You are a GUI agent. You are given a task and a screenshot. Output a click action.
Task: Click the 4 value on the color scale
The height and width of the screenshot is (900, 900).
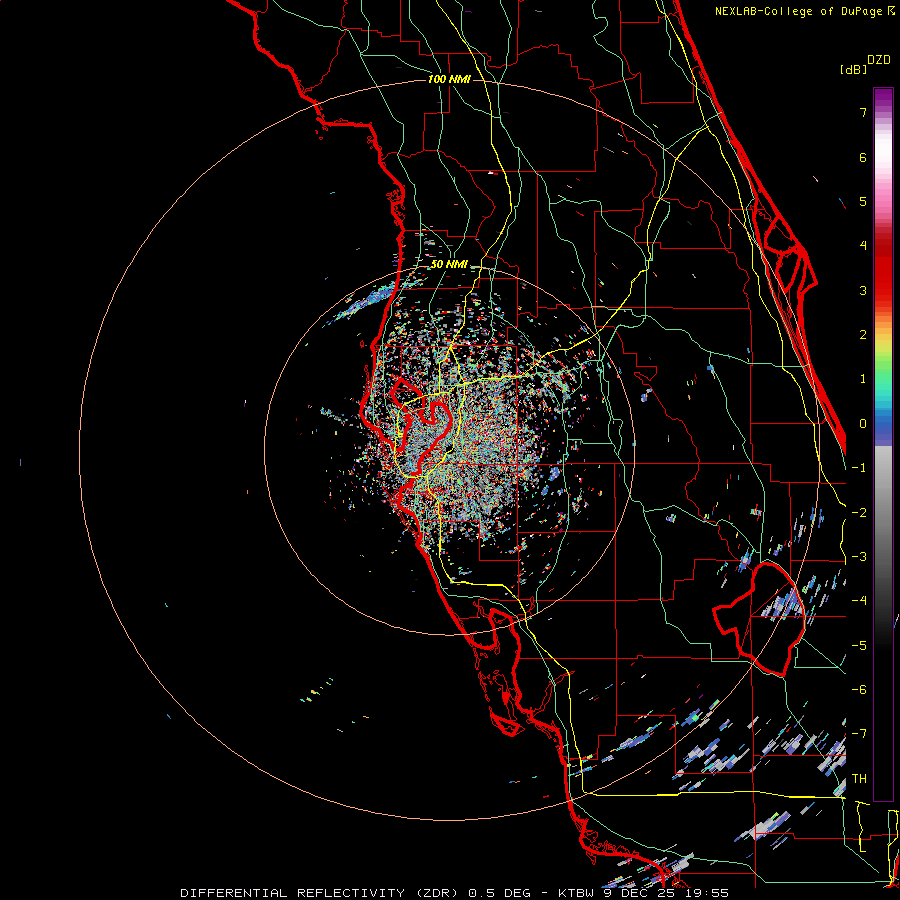(x=863, y=246)
